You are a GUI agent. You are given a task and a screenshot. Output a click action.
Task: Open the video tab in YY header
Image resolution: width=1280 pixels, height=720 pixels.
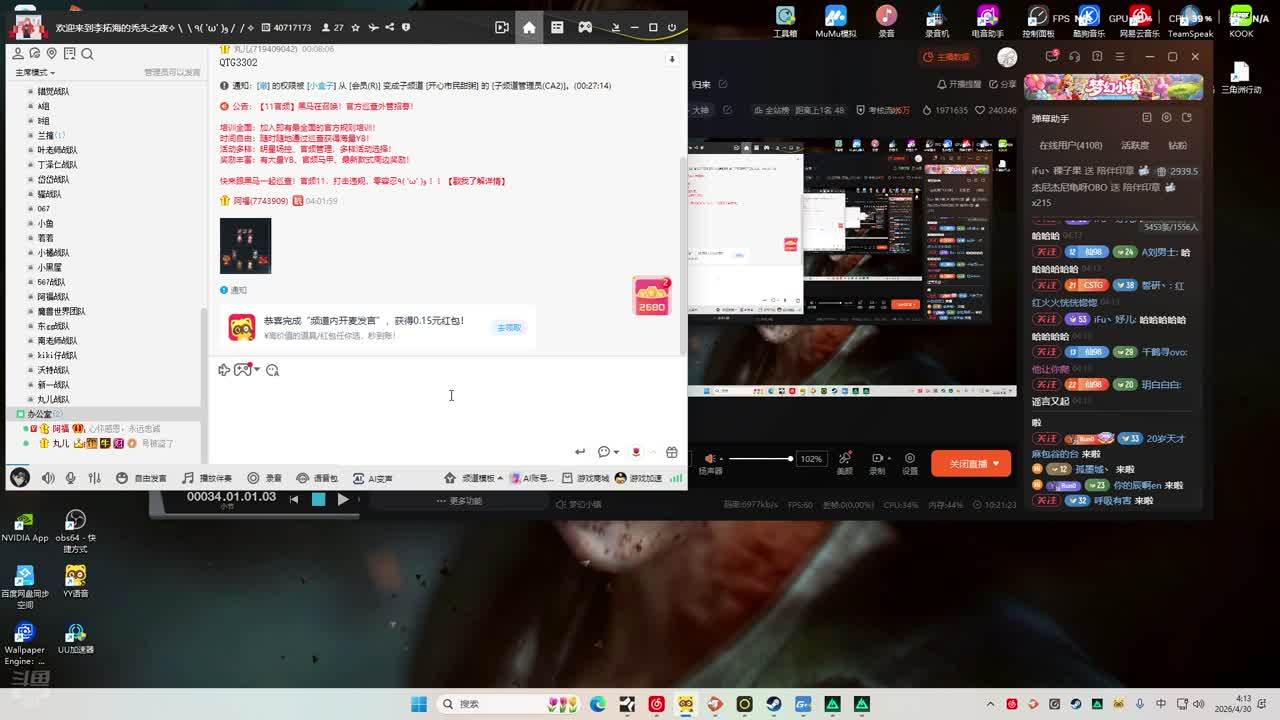click(502, 27)
